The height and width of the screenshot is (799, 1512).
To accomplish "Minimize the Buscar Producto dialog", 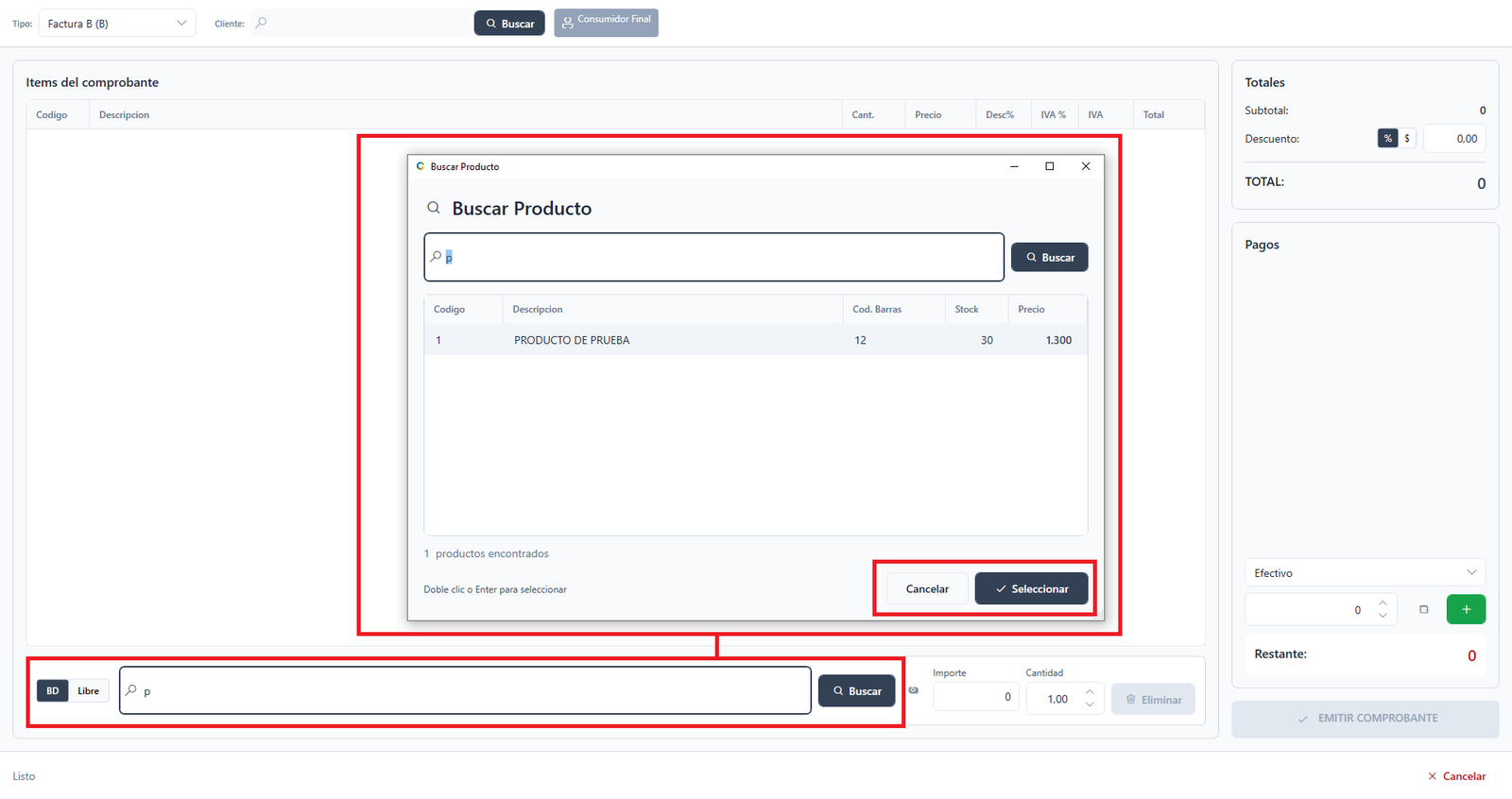I will click(x=1014, y=166).
